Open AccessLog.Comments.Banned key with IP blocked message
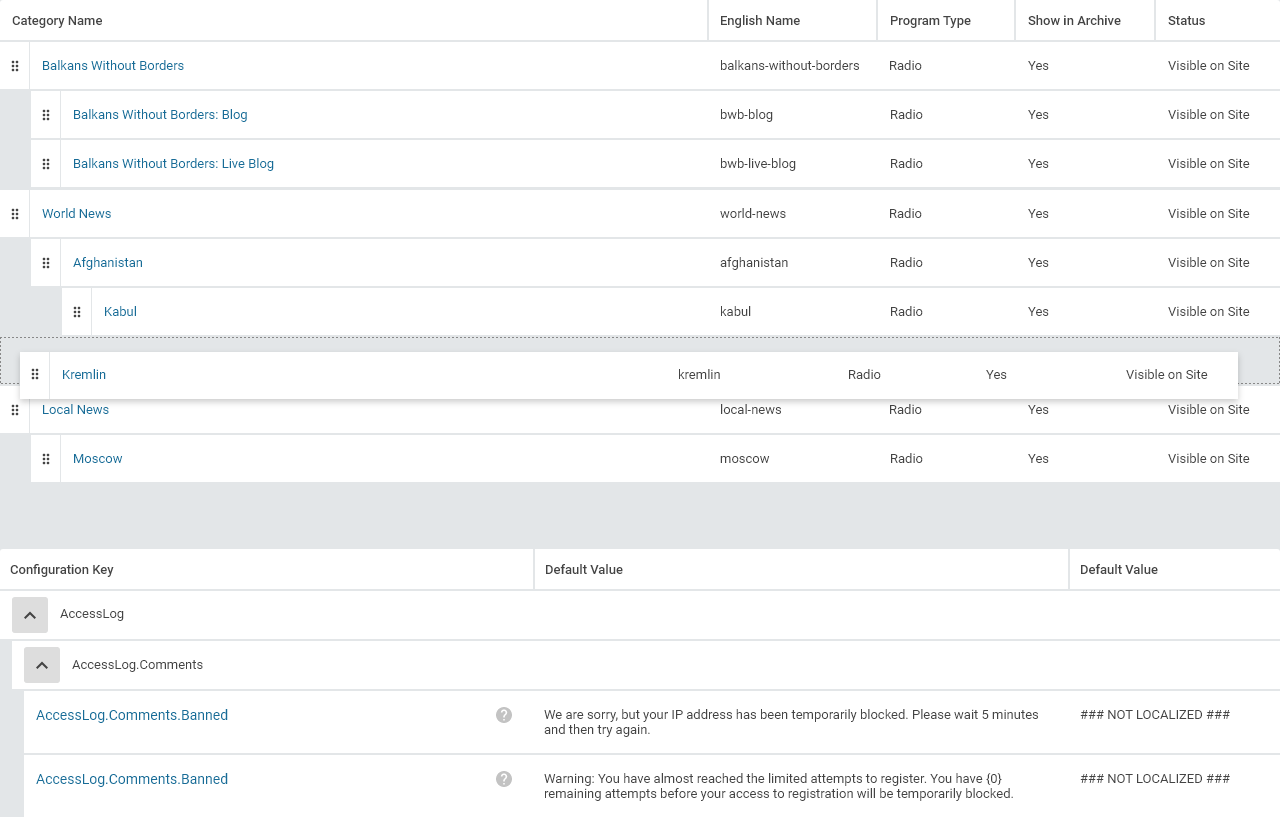Screen dimensions: 1280x817 coord(132,715)
